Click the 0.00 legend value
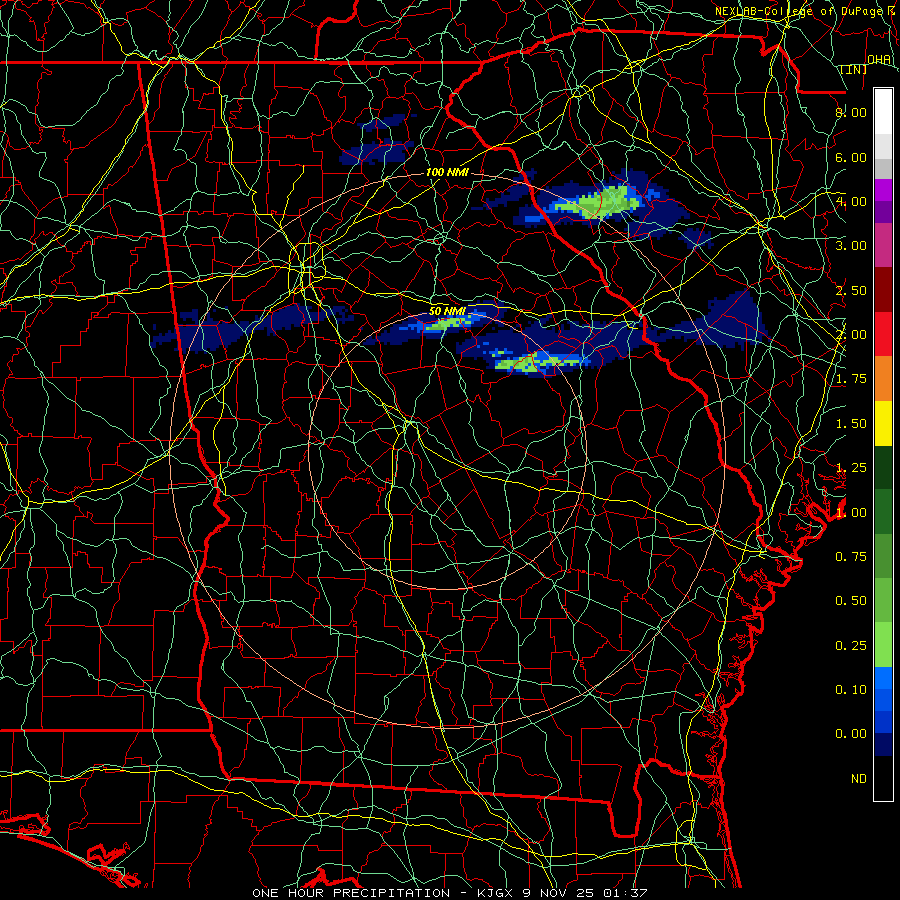The image size is (900, 900). [x=851, y=734]
